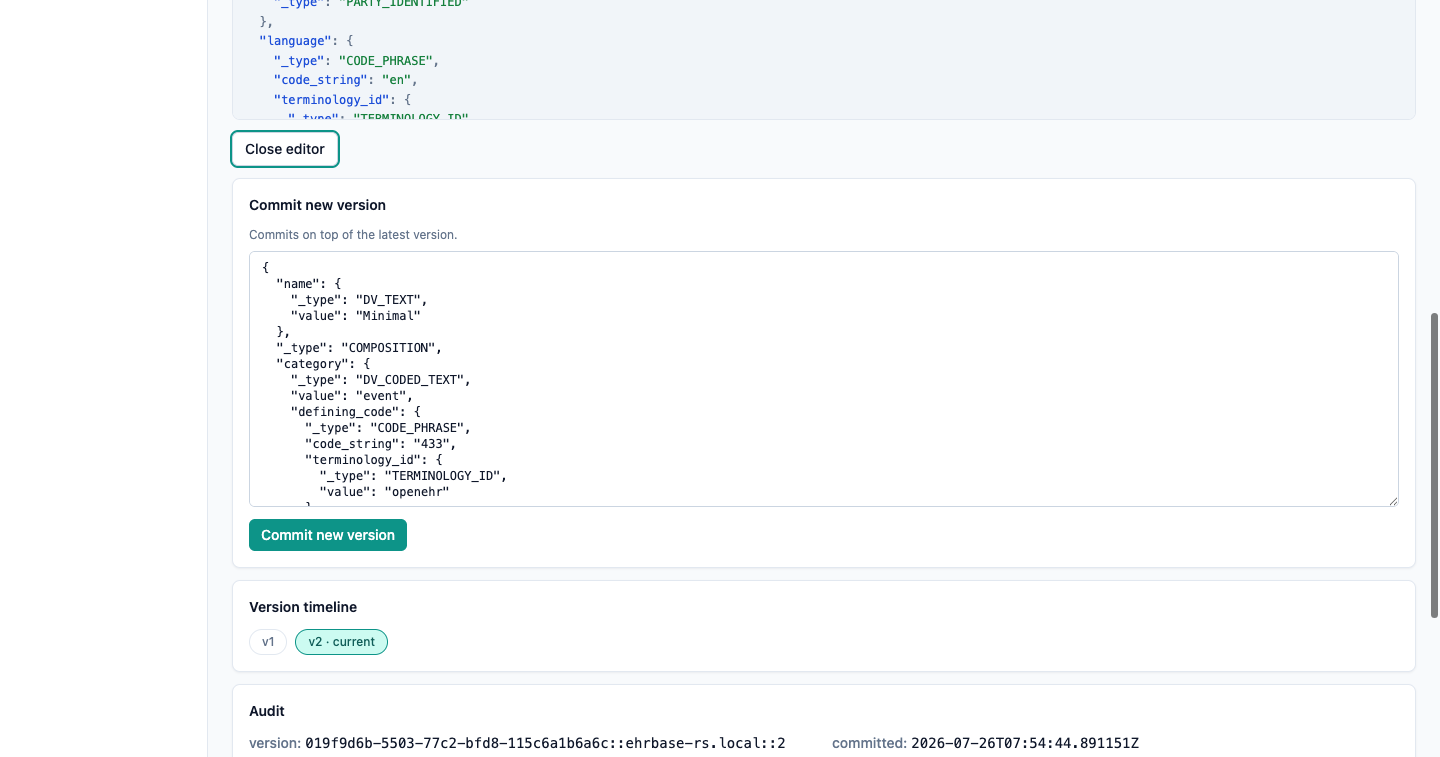
Task: Click the "_type": "DV_TEXT" line in editor
Action: pos(359,300)
